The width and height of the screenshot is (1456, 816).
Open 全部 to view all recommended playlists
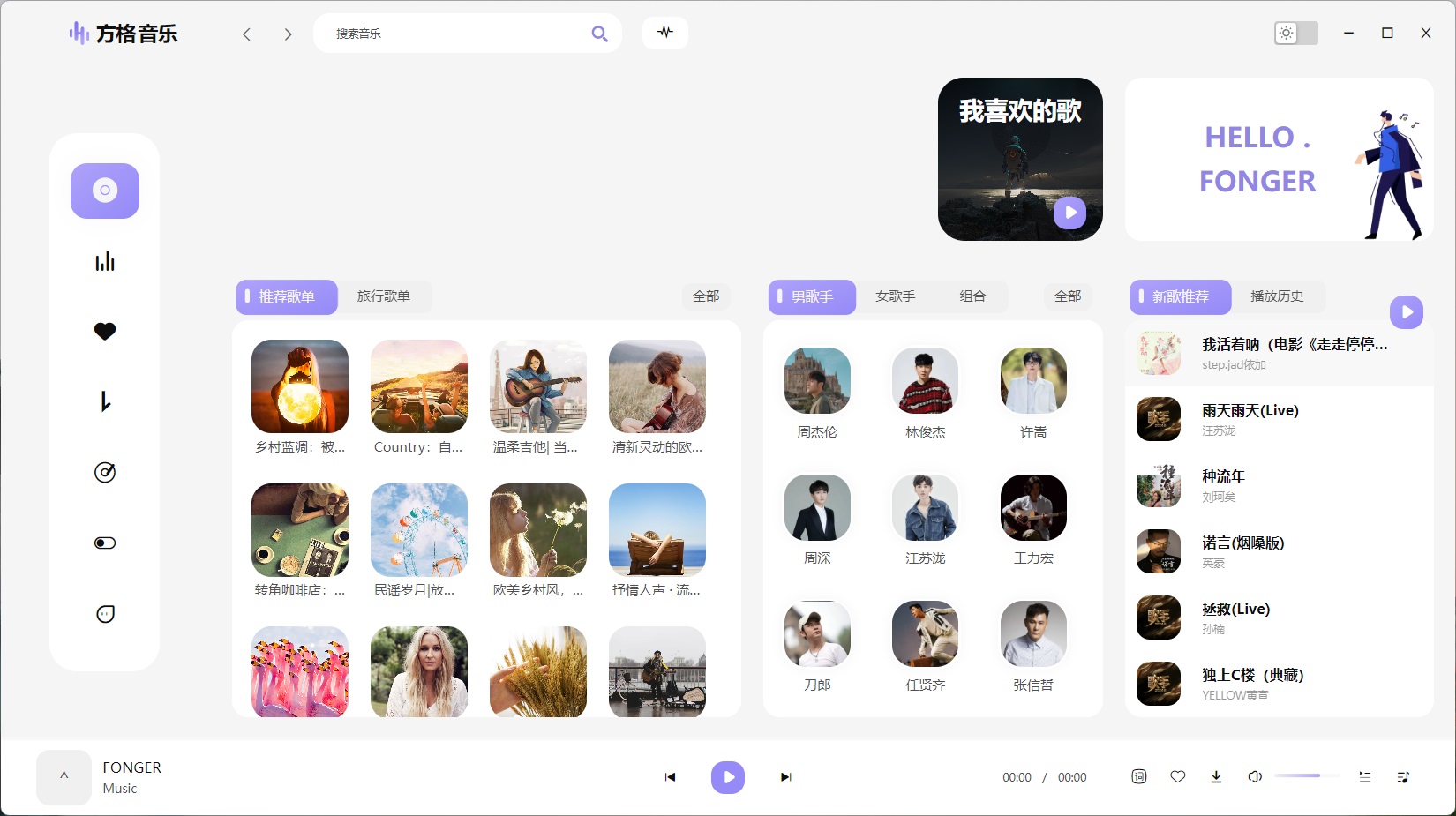point(706,296)
